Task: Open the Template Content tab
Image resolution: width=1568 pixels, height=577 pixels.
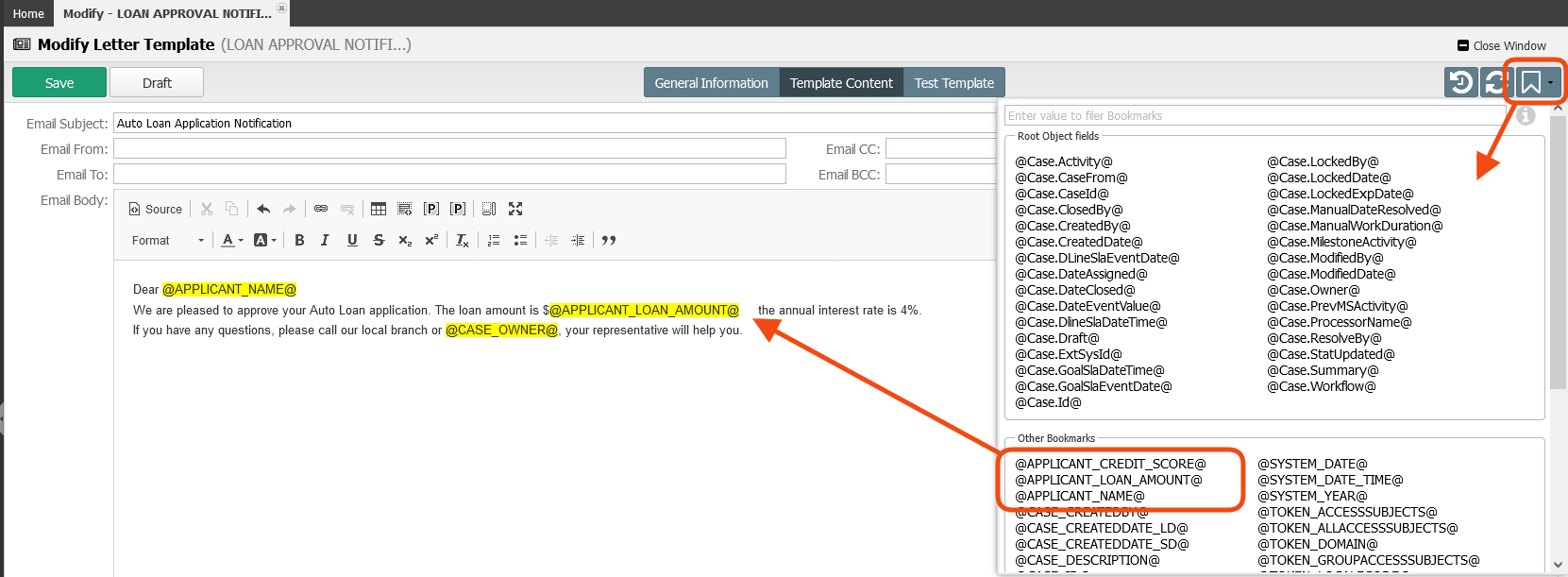Action: tap(841, 82)
